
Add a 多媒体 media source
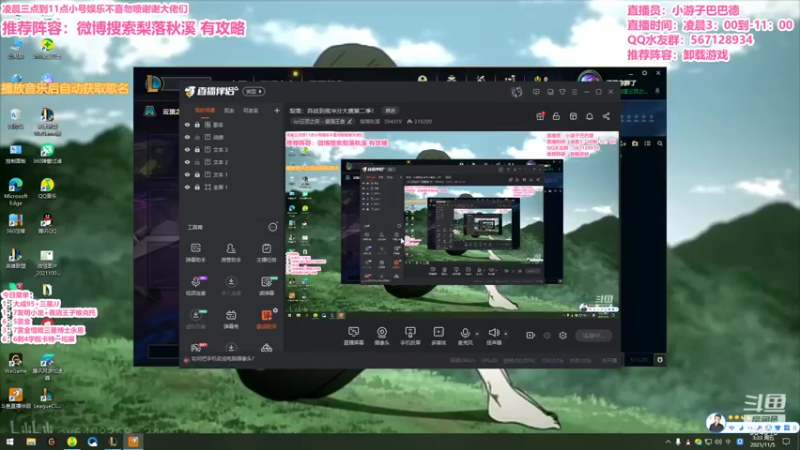click(438, 336)
